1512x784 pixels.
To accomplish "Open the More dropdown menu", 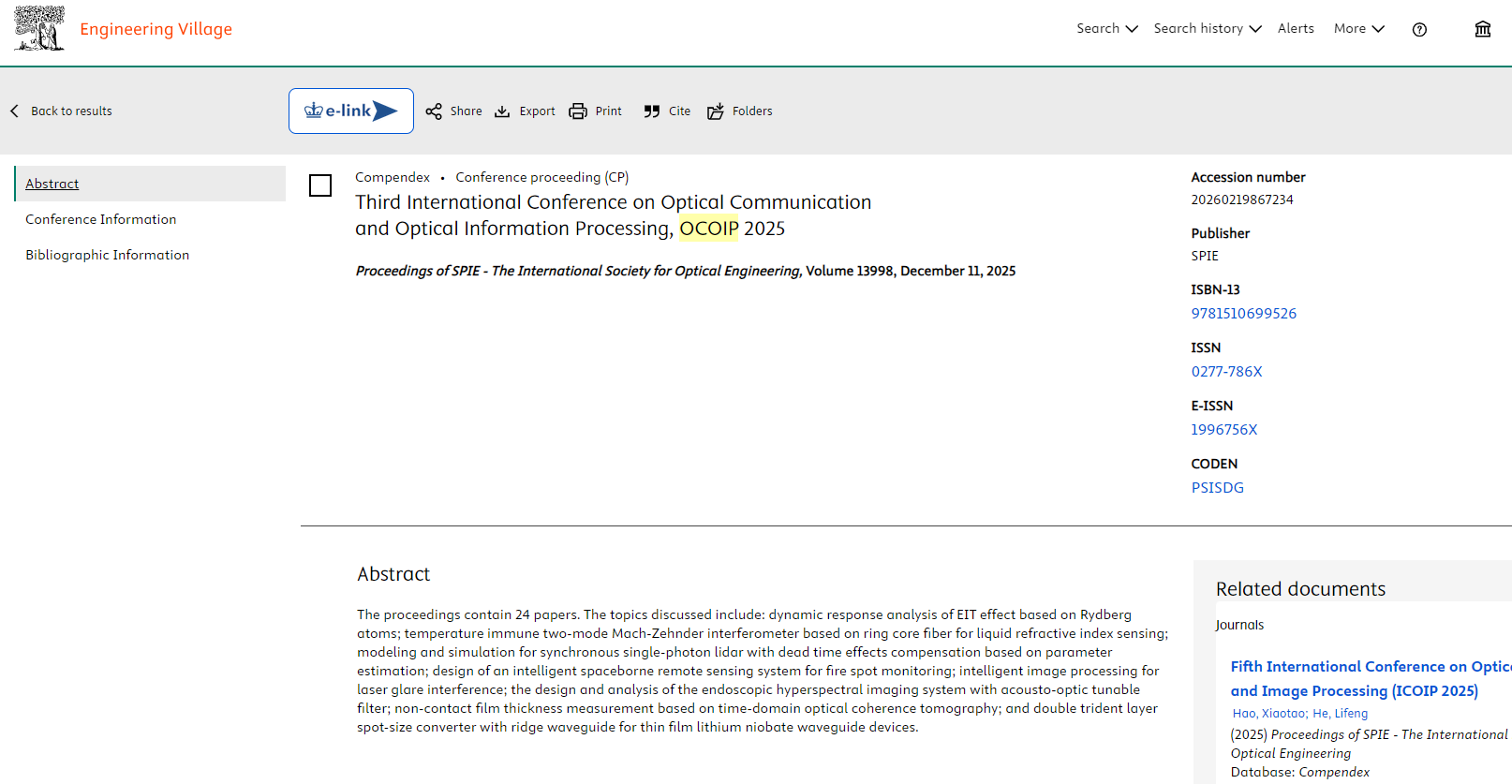I will (1358, 29).
